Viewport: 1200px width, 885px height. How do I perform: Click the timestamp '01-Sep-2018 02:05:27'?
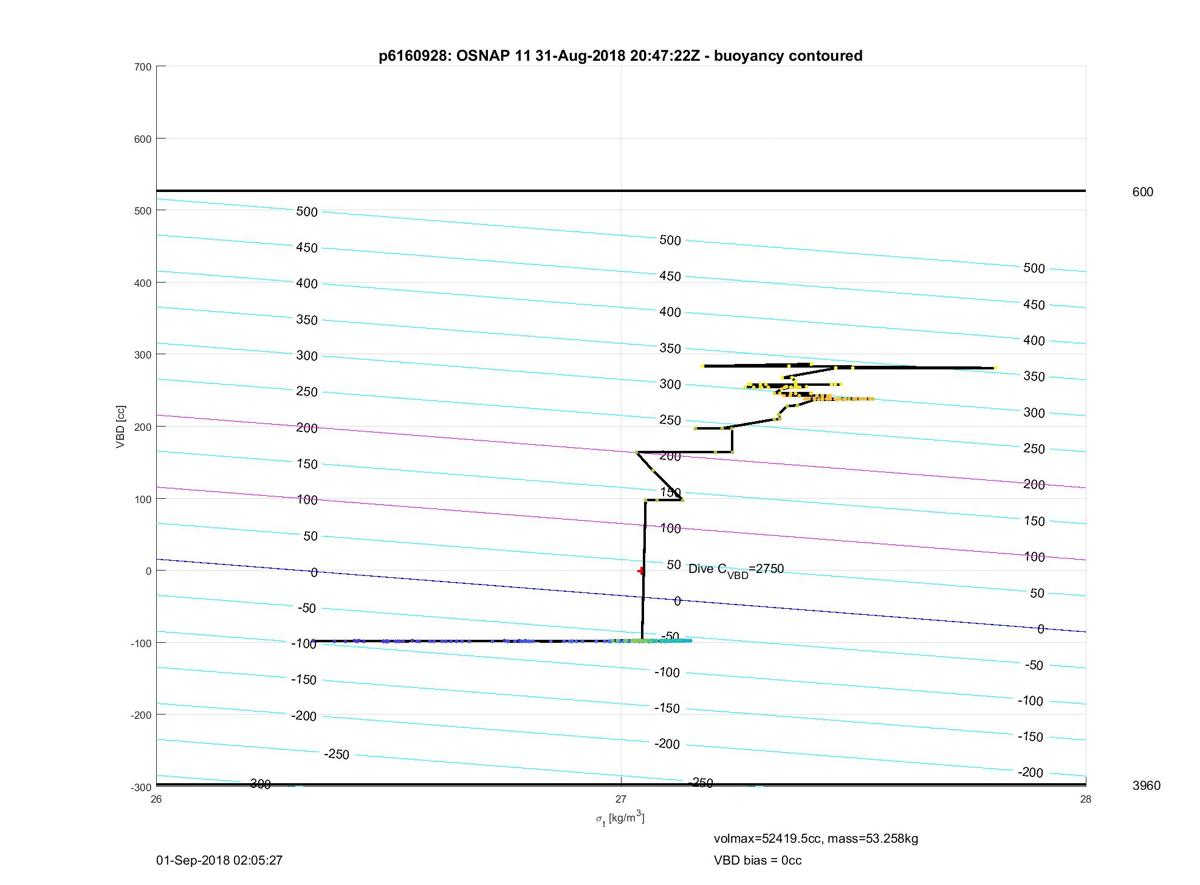tap(220, 860)
